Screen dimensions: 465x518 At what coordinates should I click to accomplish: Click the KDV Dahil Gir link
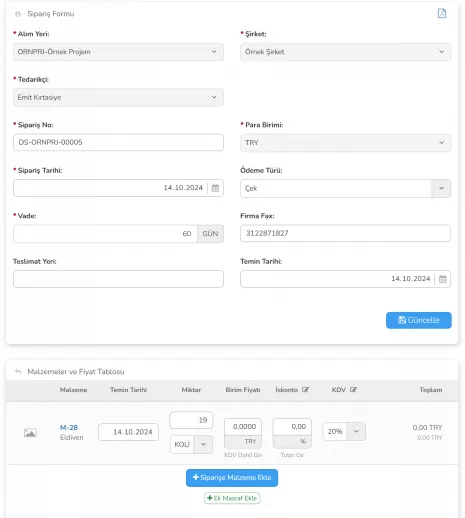pos(243,455)
